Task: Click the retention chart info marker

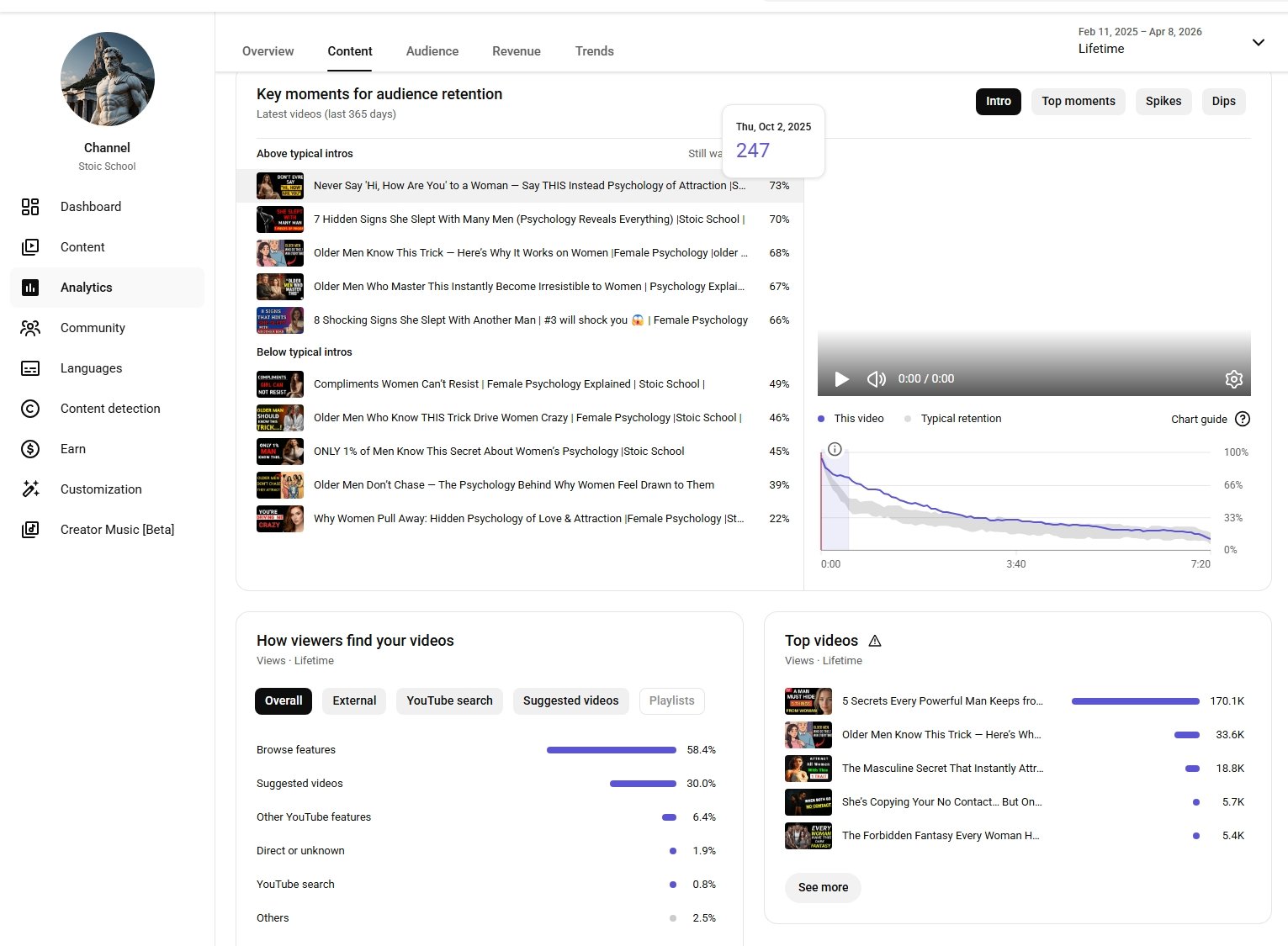Action: (835, 449)
